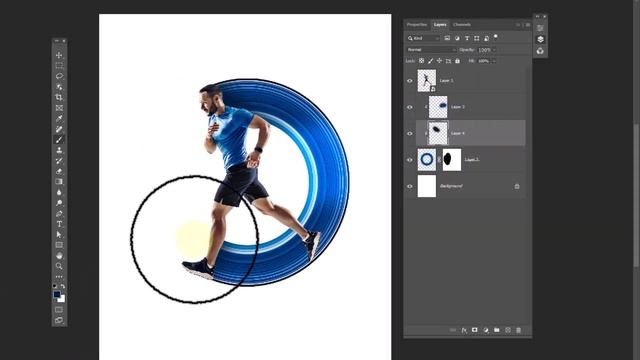Select the Zoom tool
This screenshot has height=360, width=640.
click(x=59, y=266)
